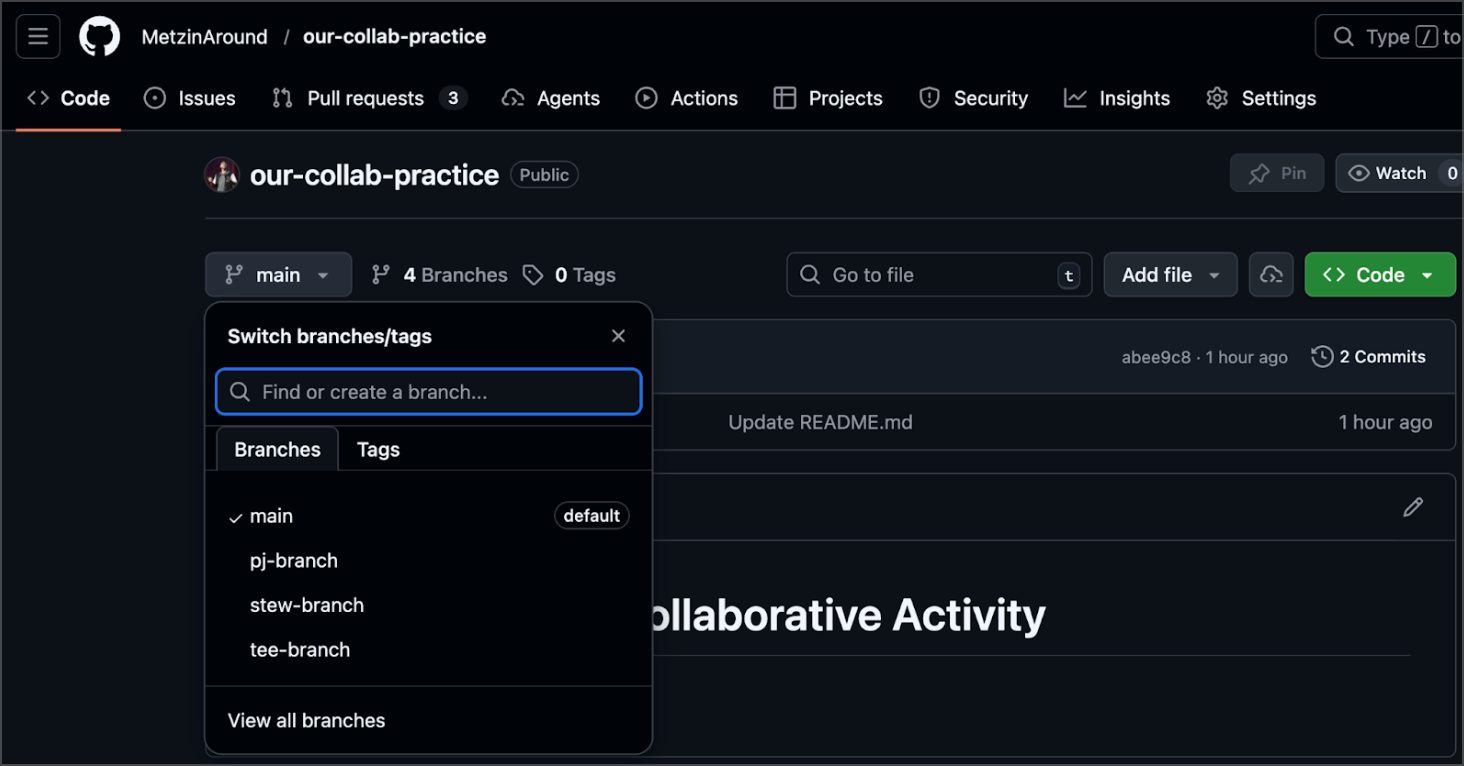Select the main branch in the list
Viewport: 1464px width, 766px height.
coord(272,516)
